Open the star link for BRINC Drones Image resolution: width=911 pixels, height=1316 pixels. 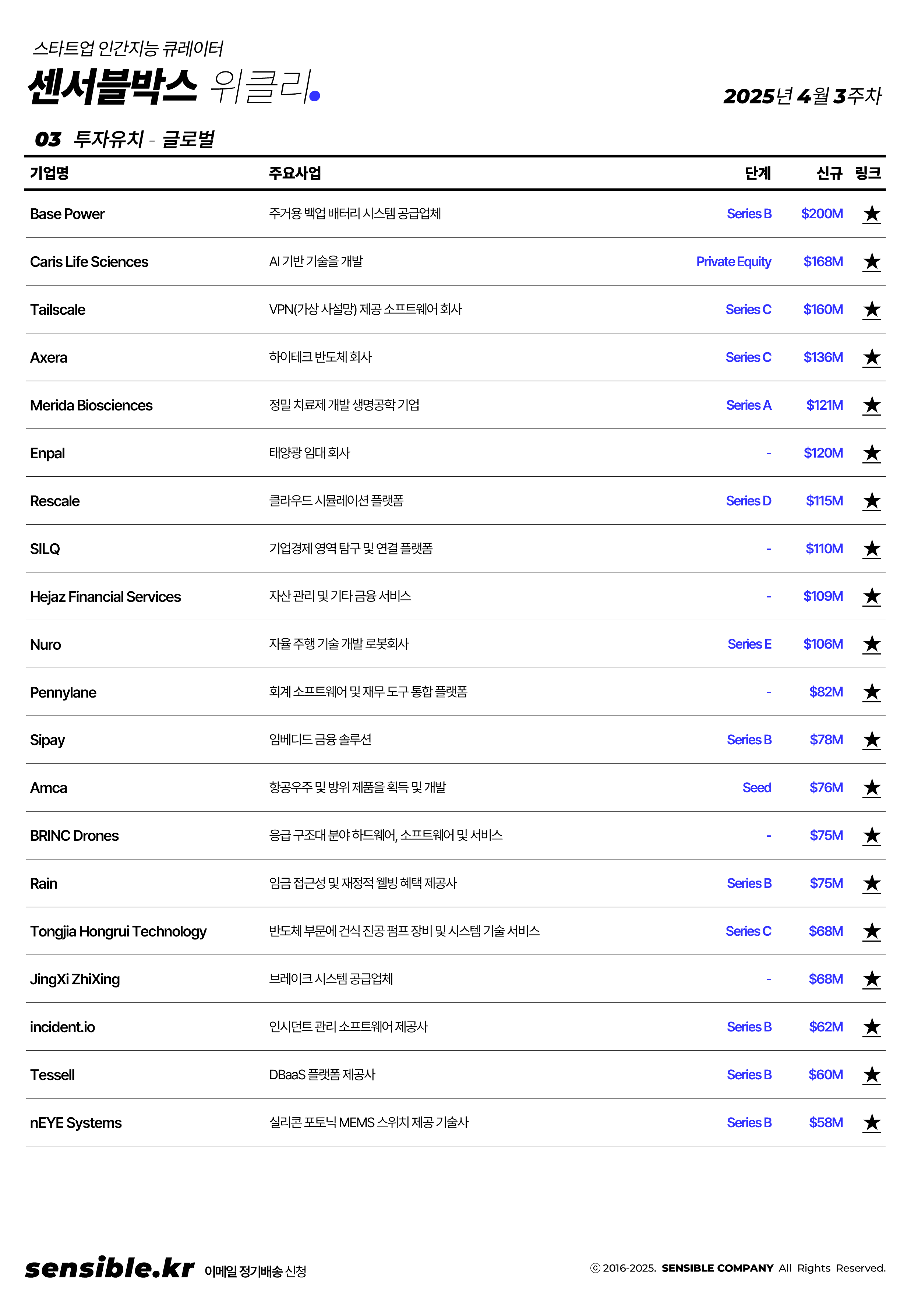[x=871, y=836]
